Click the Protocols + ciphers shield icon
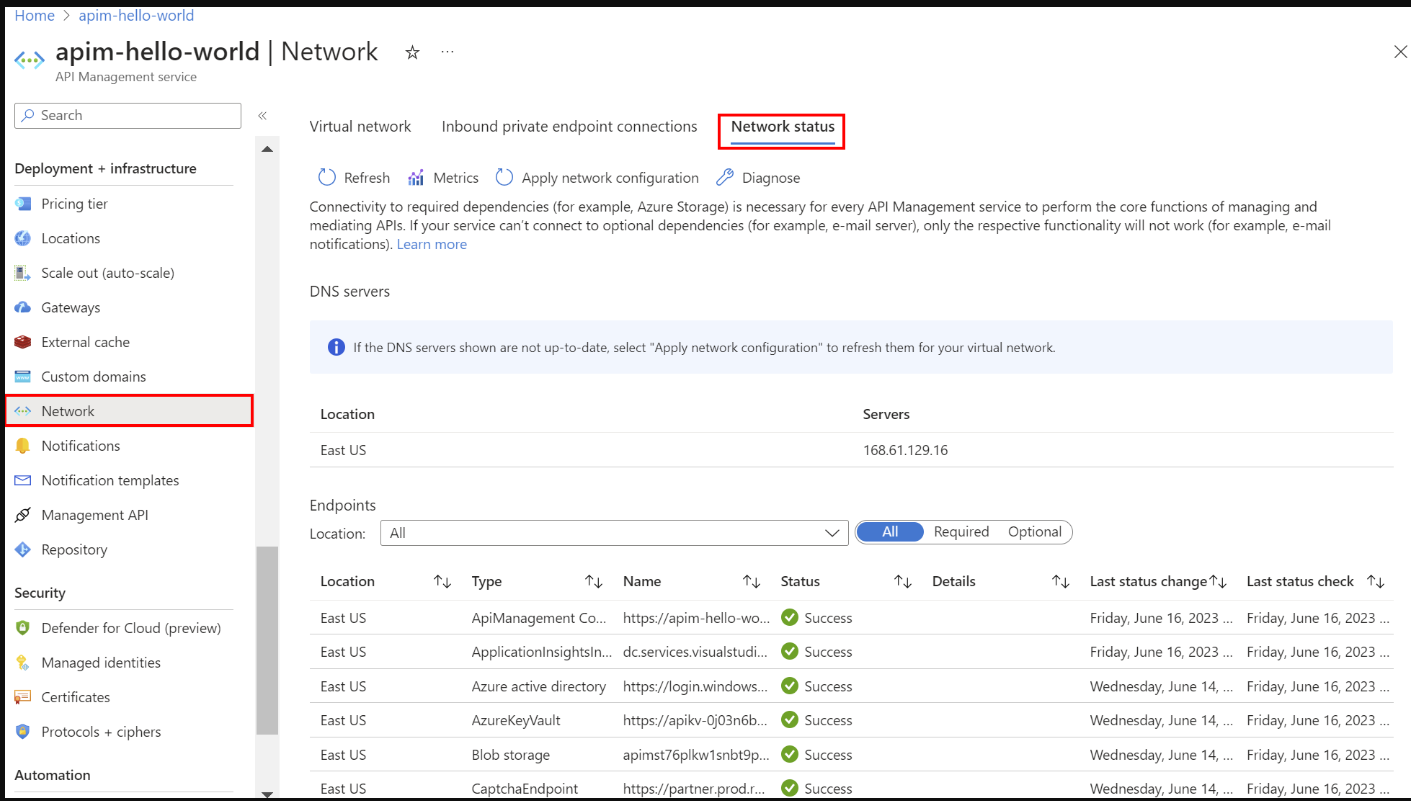 pyautogui.click(x=23, y=732)
